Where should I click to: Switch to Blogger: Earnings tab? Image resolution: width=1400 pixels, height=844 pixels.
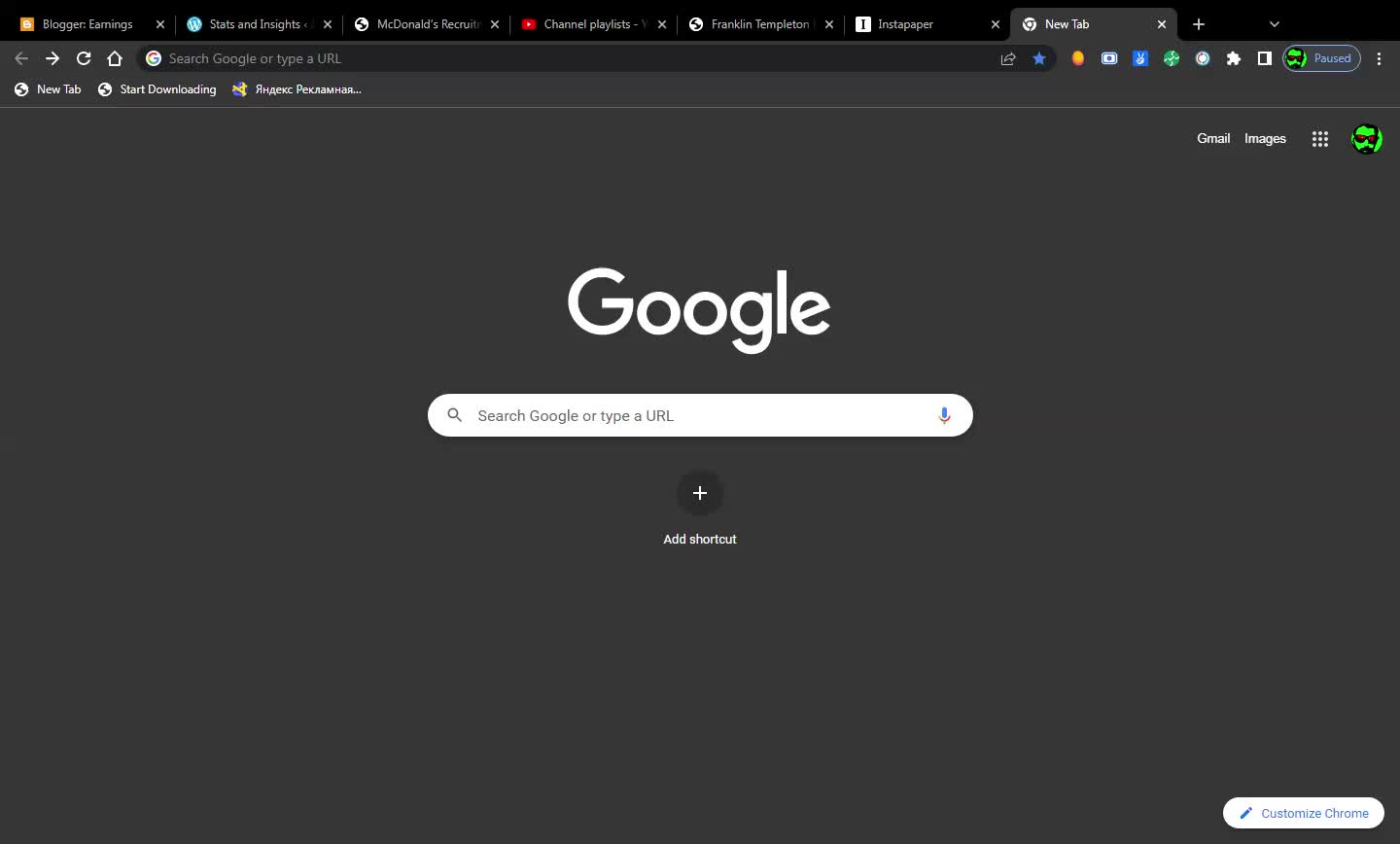(92, 24)
